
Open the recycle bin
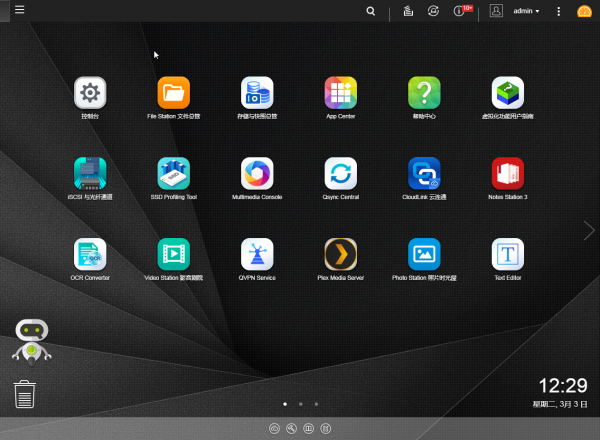(x=25, y=394)
